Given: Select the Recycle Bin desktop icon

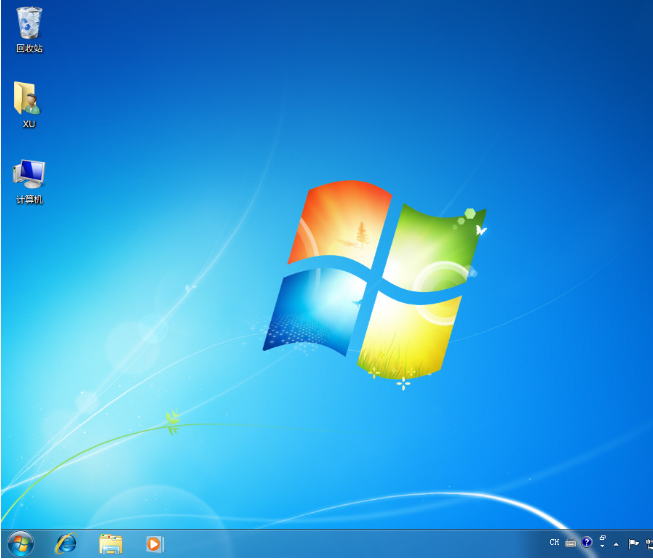Looking at the screenshot, I should (x=29, y=23).
